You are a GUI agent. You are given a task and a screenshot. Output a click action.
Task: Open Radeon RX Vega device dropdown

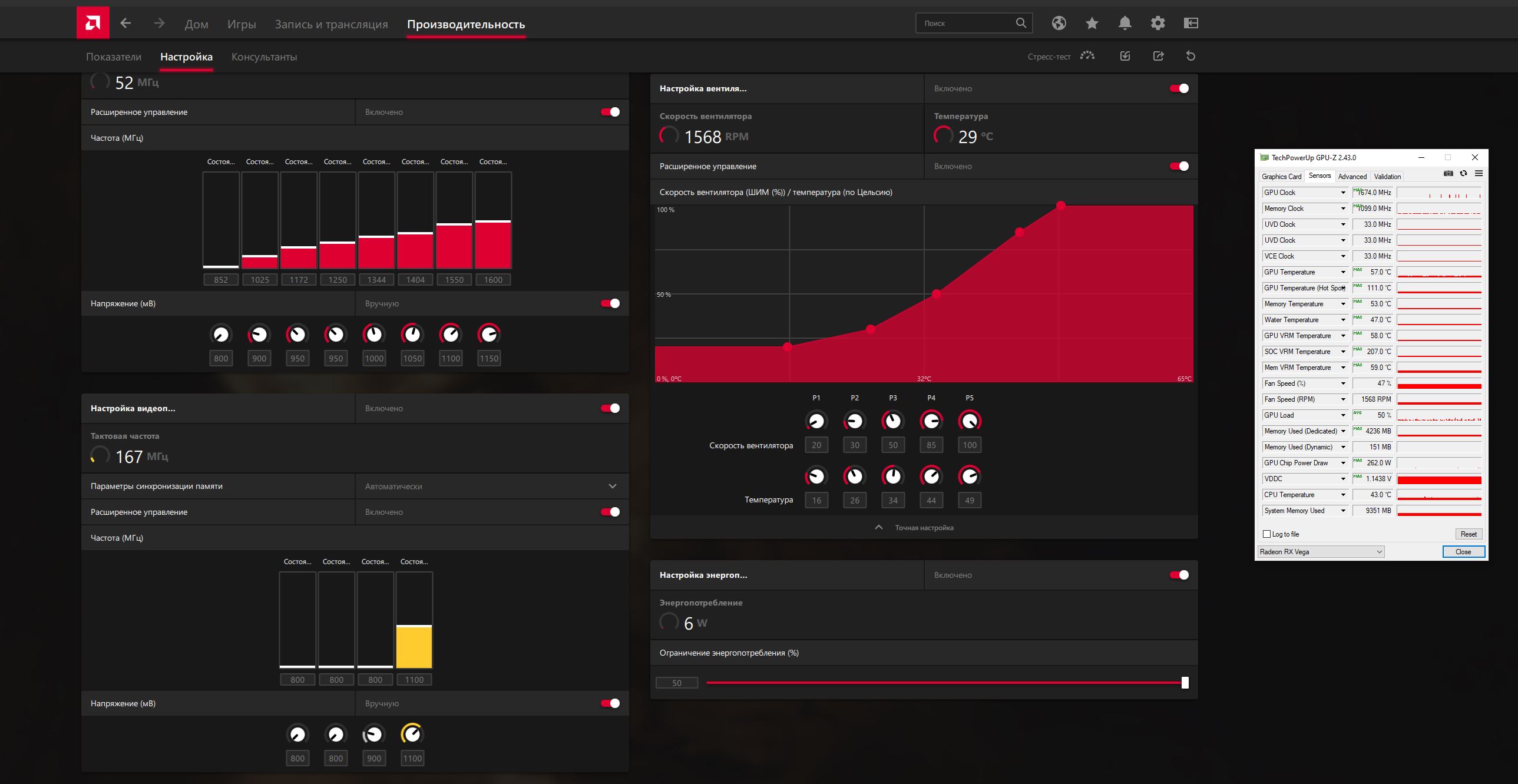pos(1321,552)
